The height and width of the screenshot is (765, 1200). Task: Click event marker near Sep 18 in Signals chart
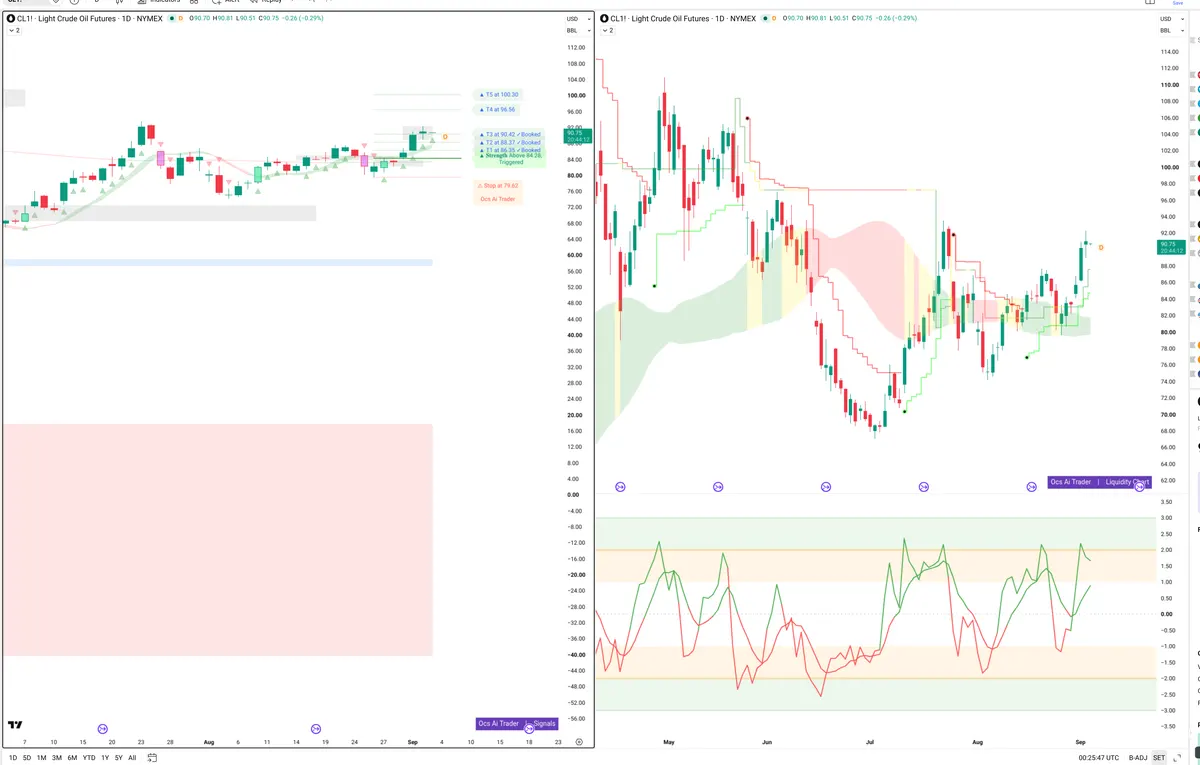pyautogui.click(x=530, y=729)
